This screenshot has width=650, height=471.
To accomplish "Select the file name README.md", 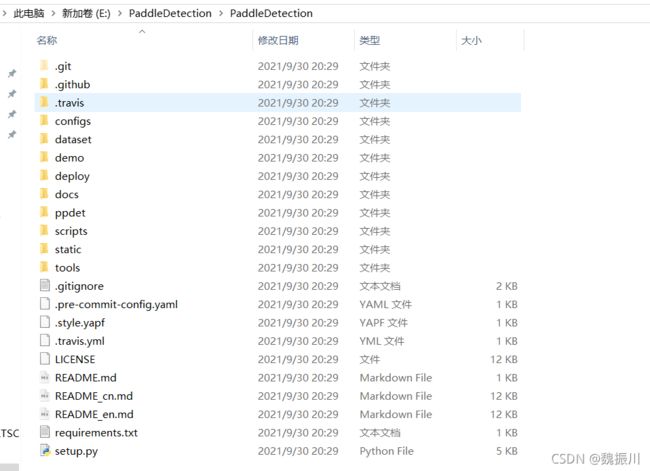I will (85, 378).
